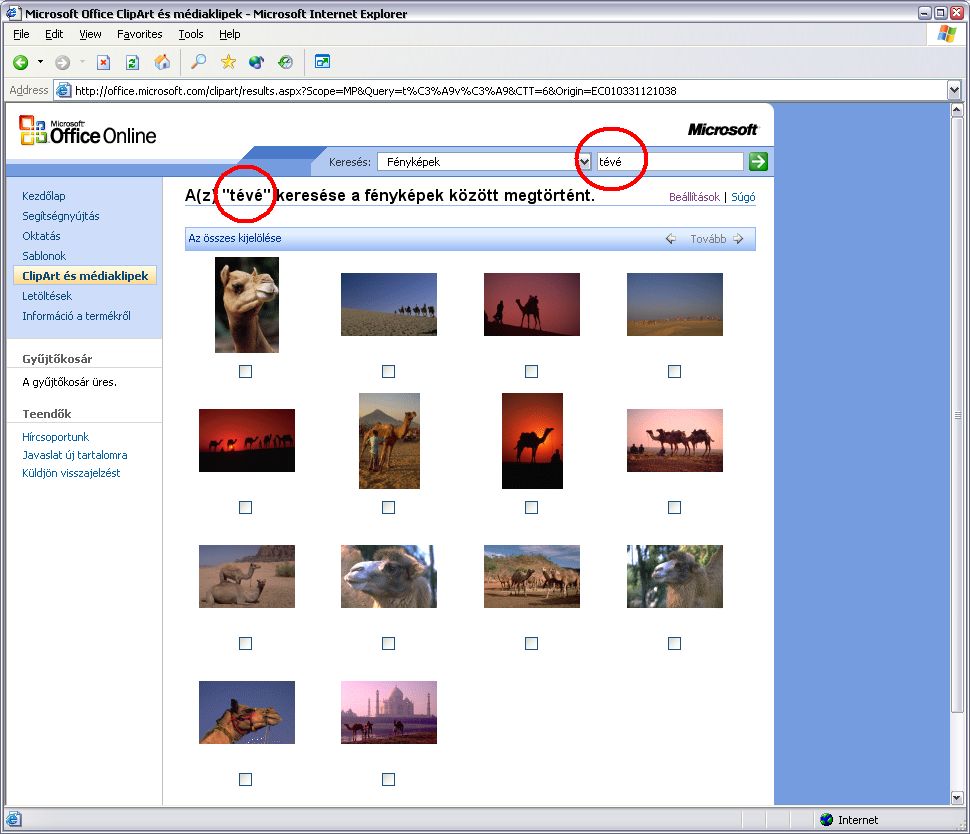The height and width of the screenshot is (834, 970).
Task: Click the search field containing tévé
Action: click(x=669, y=161)
